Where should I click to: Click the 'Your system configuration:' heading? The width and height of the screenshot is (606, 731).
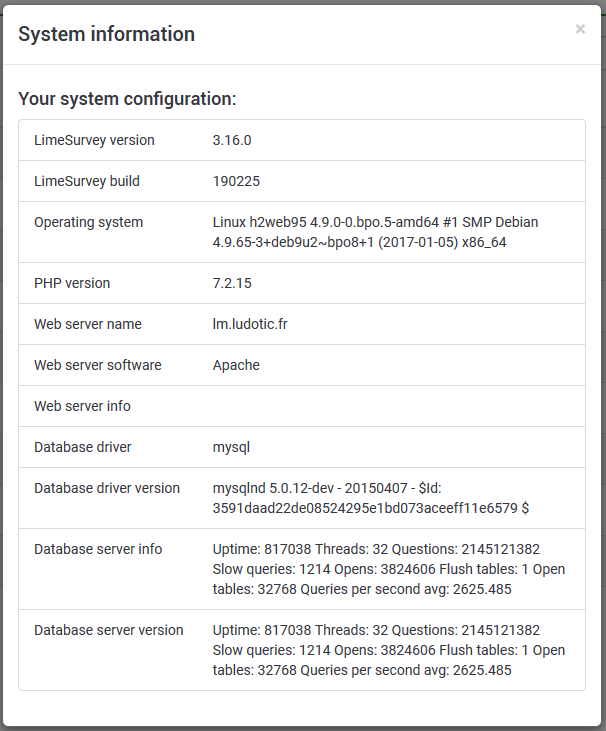[x=127, y=99]
